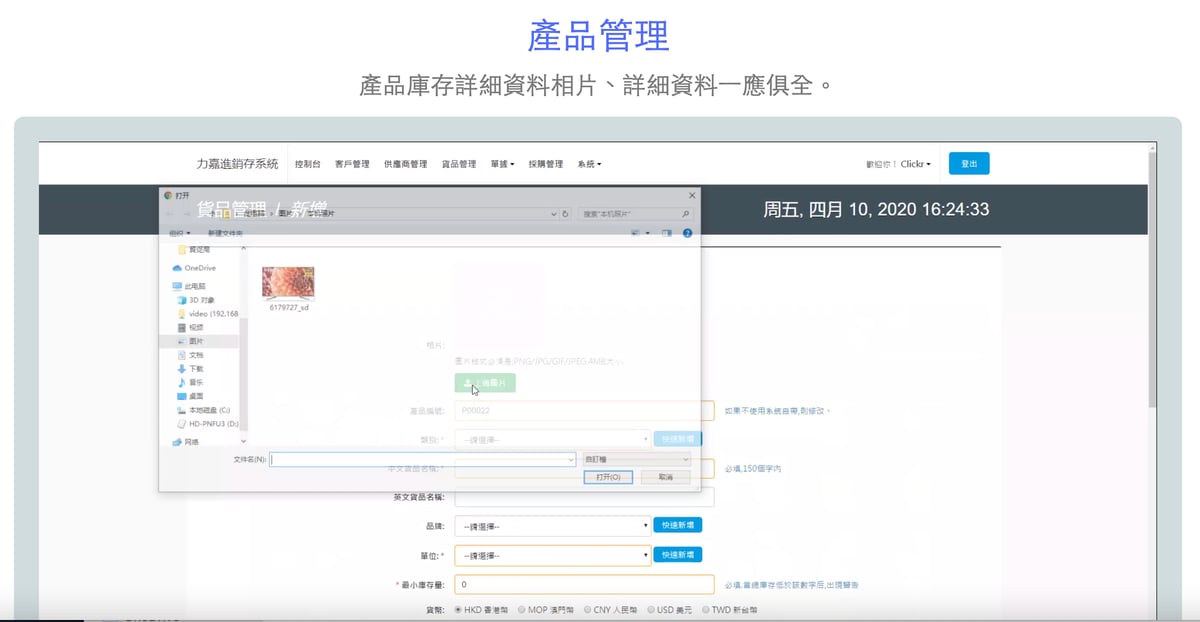Open the file type filter dropdown

click(636, 459)
